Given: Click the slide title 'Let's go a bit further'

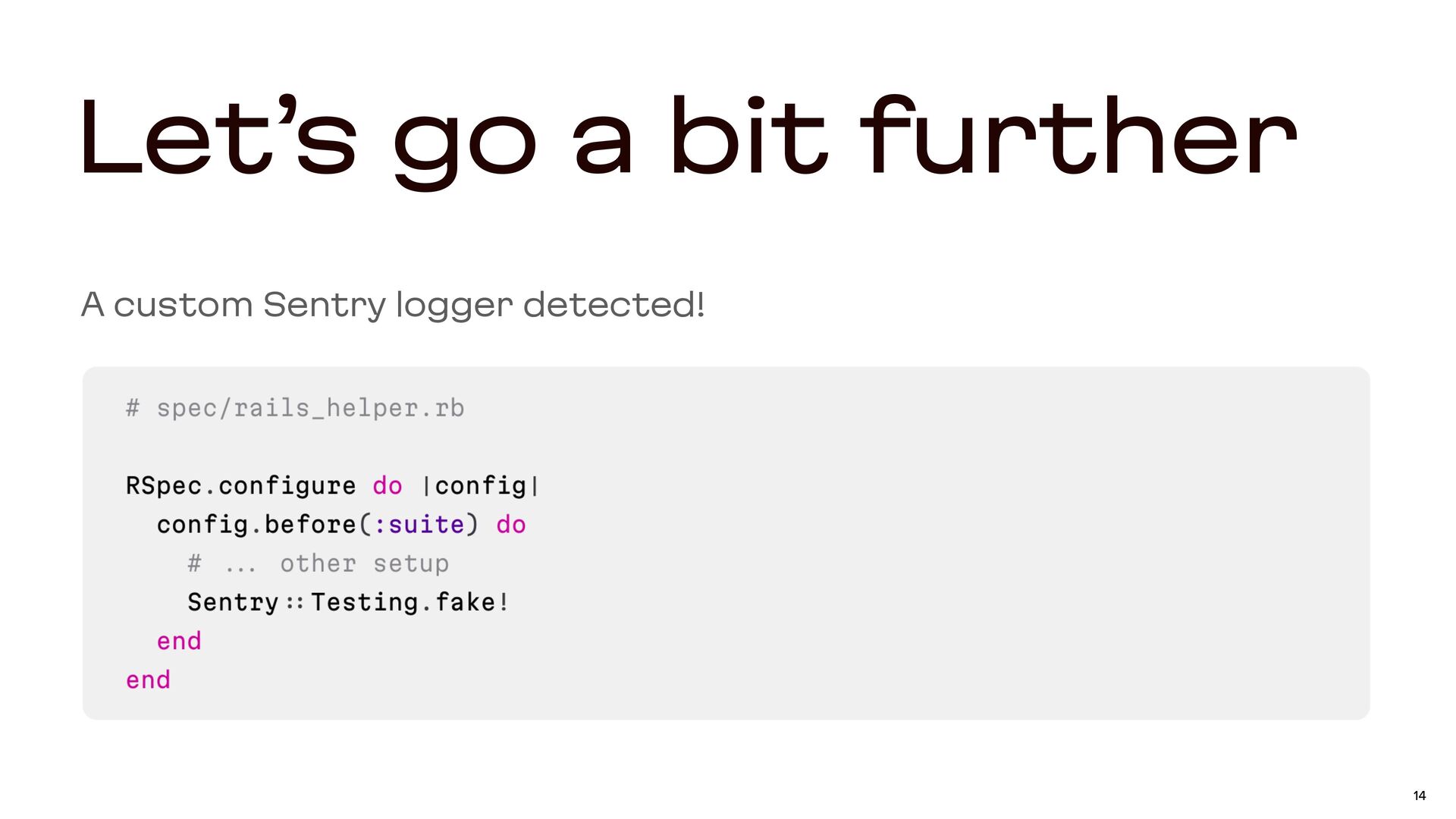Looking at the screenshot, I should (689, 140).
